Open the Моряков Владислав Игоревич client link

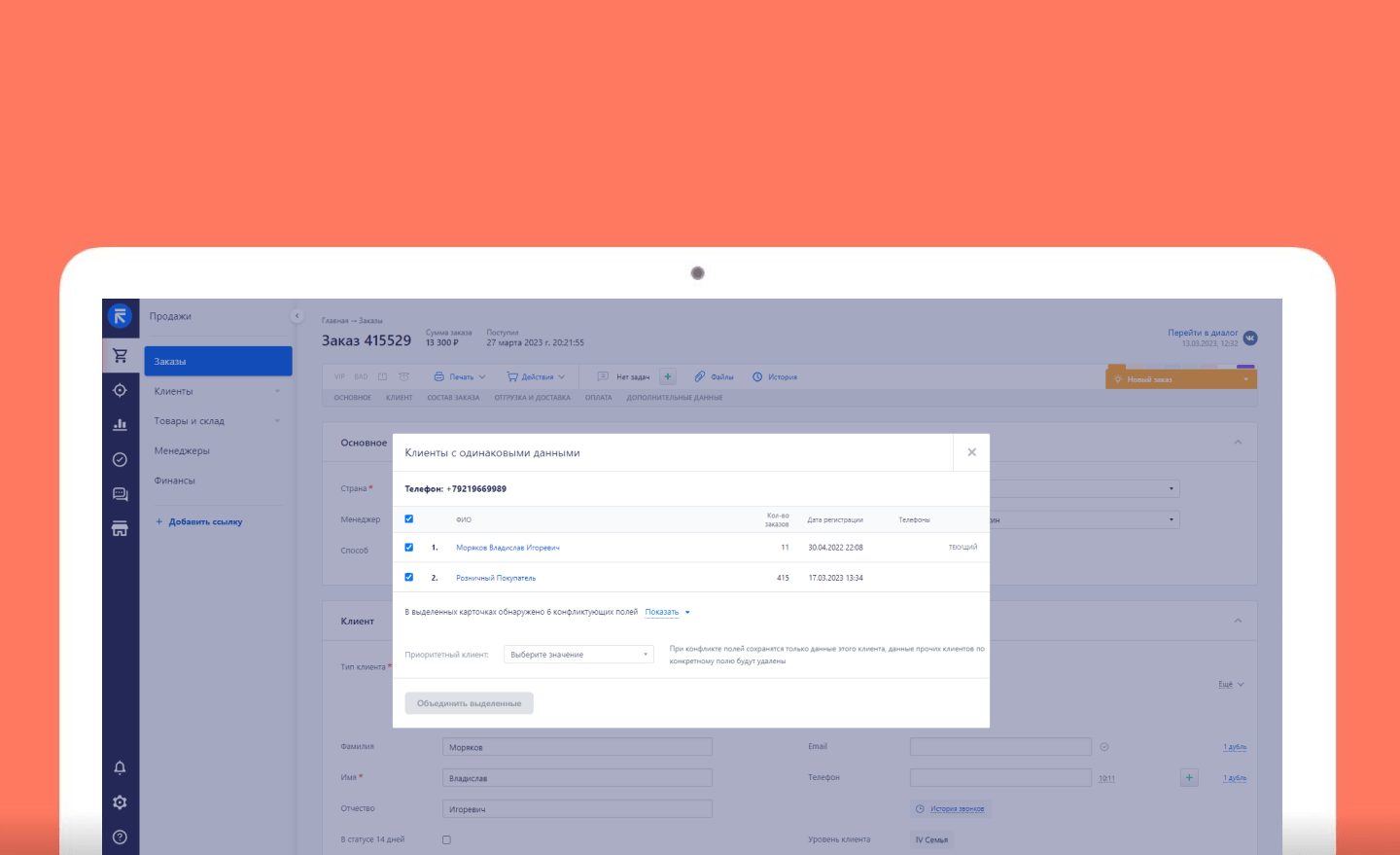507,548
